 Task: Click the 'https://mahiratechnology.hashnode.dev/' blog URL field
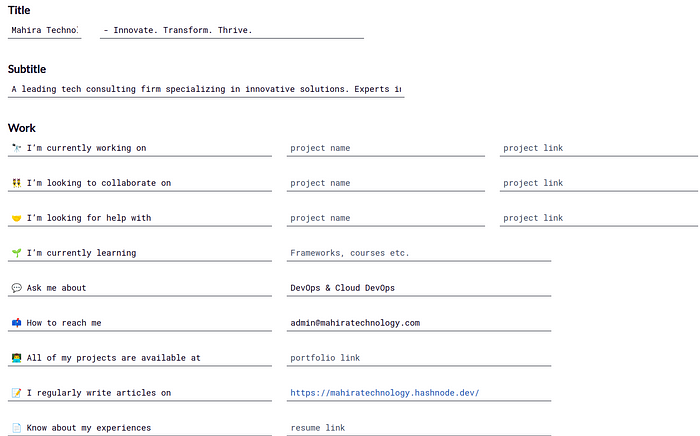click(x=419, y=393)
